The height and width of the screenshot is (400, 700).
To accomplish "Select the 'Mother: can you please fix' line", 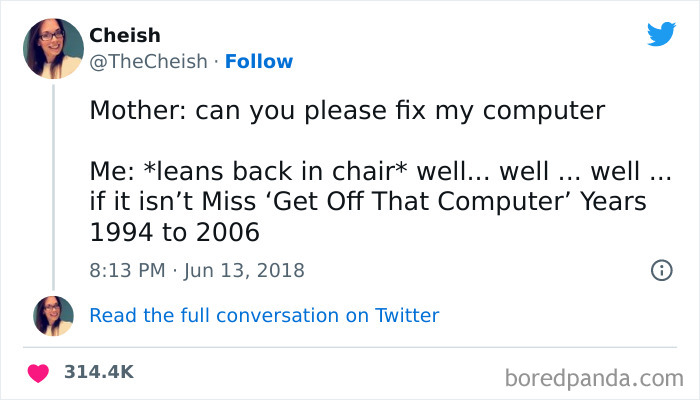I will [x=347, y=110].
